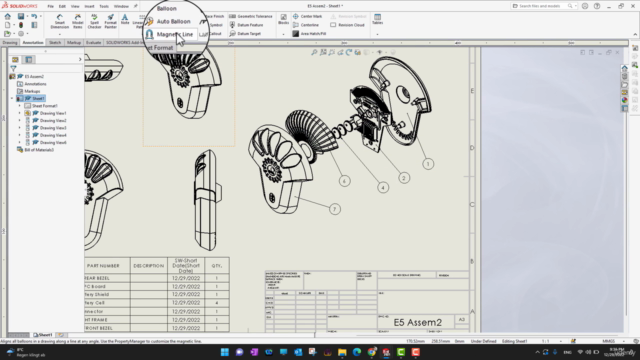This screenshot has height=360, width=640.
Task: Add a Datum Target
Action: tap(245, 33)
